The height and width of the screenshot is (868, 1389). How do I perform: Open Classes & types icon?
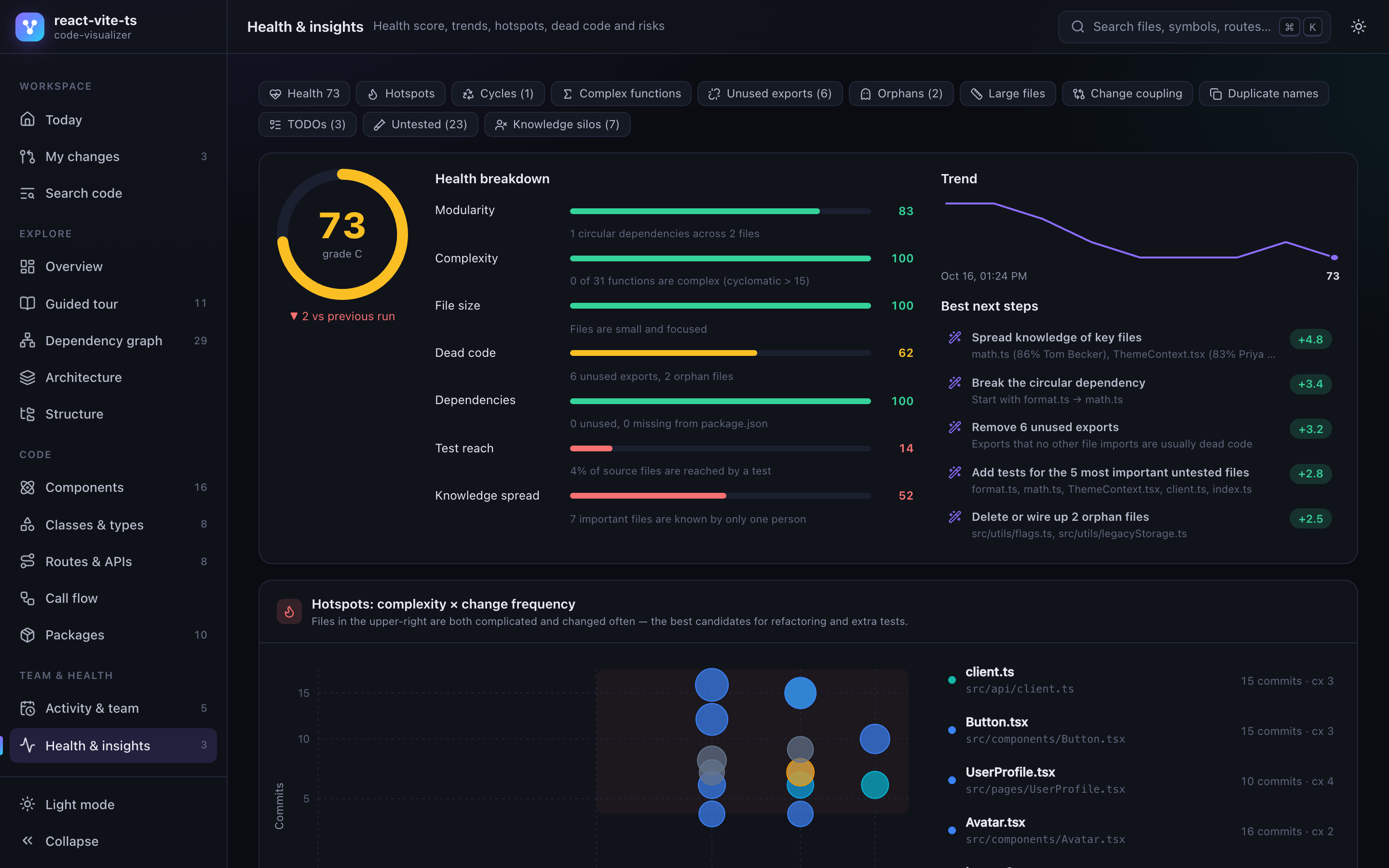[x=27, y=525]
